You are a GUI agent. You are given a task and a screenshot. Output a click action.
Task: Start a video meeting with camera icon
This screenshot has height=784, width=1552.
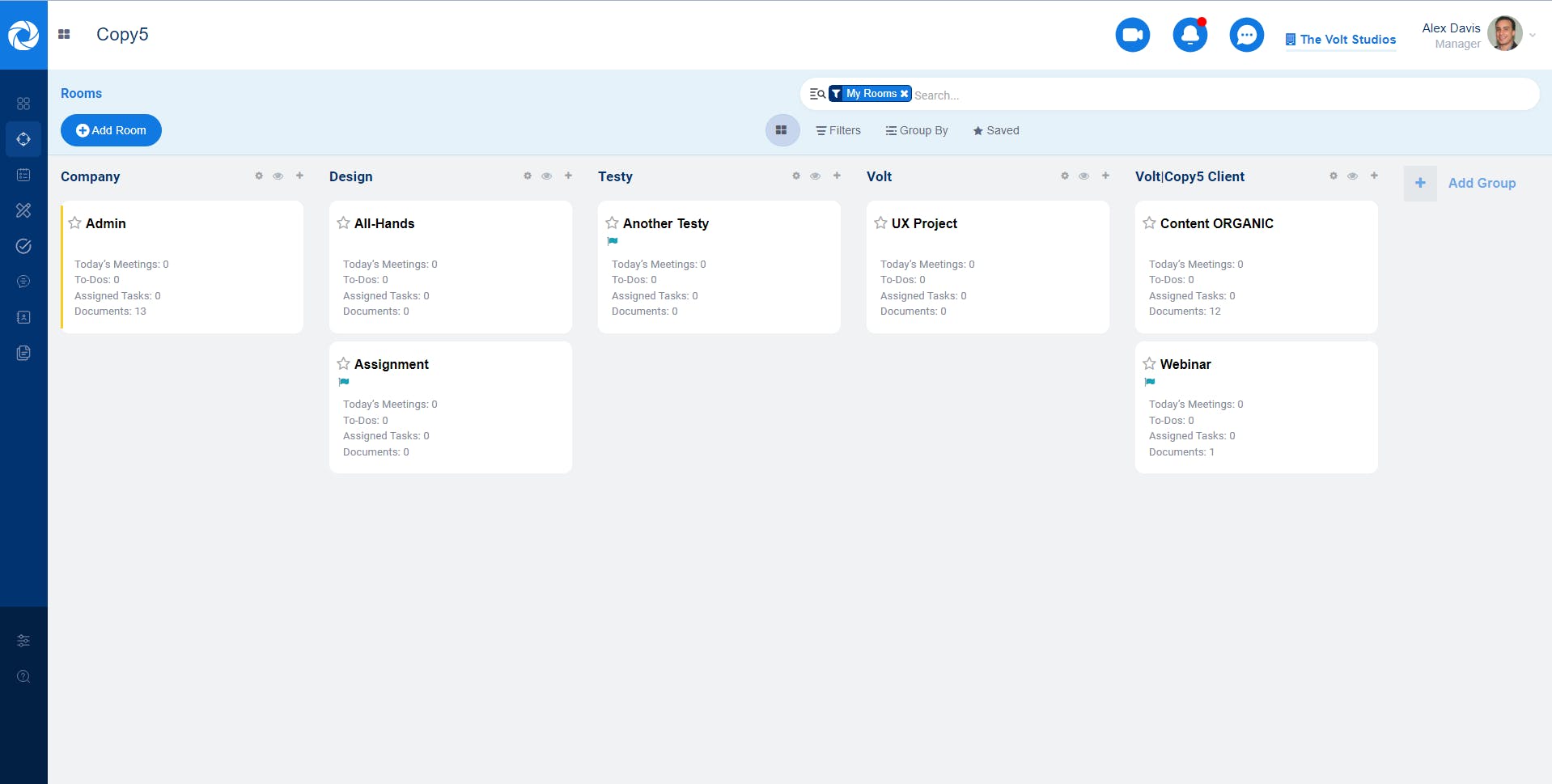[1132, 35]
